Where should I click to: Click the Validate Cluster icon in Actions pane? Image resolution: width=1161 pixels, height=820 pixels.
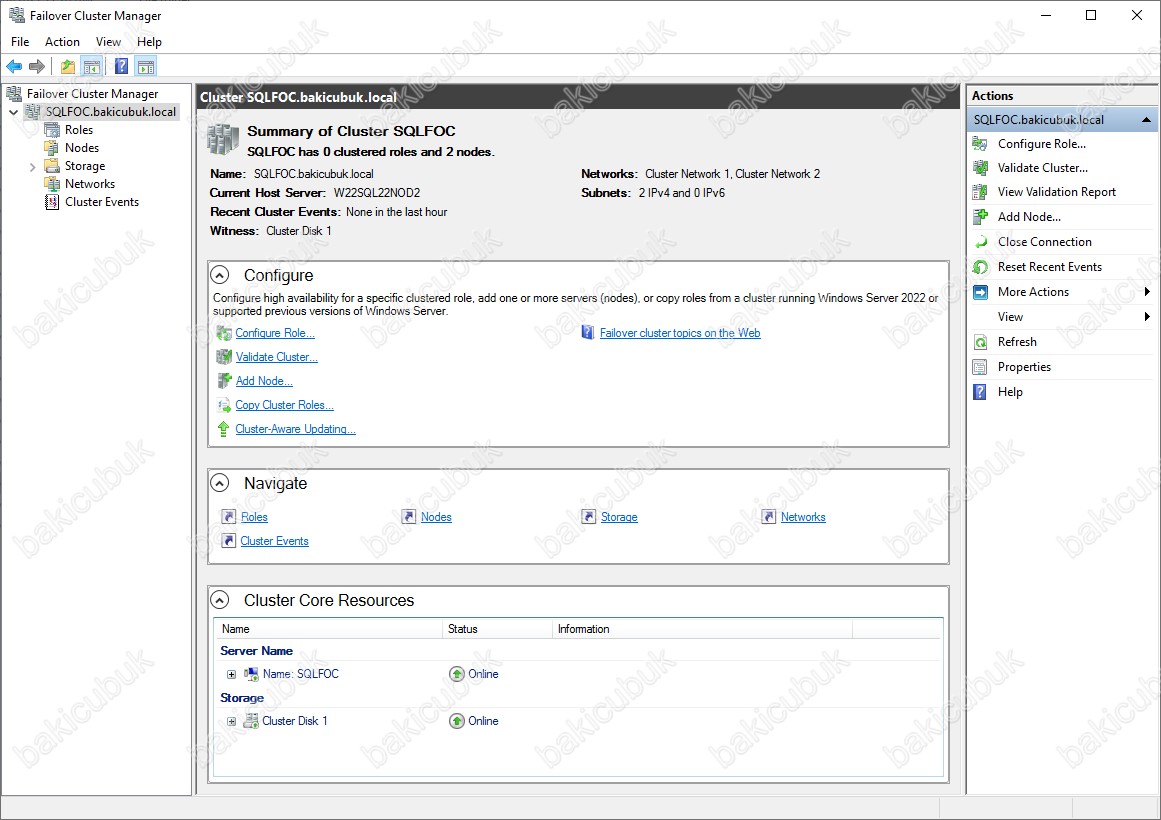pyautogui.click(x=980, y=167)
